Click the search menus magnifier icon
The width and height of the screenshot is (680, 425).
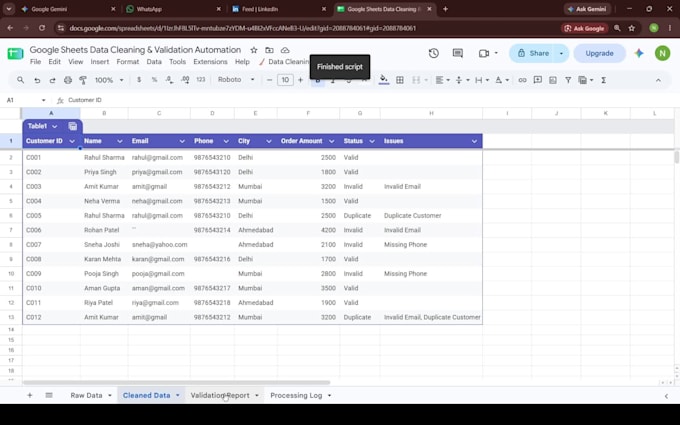(x=20, y=80)
